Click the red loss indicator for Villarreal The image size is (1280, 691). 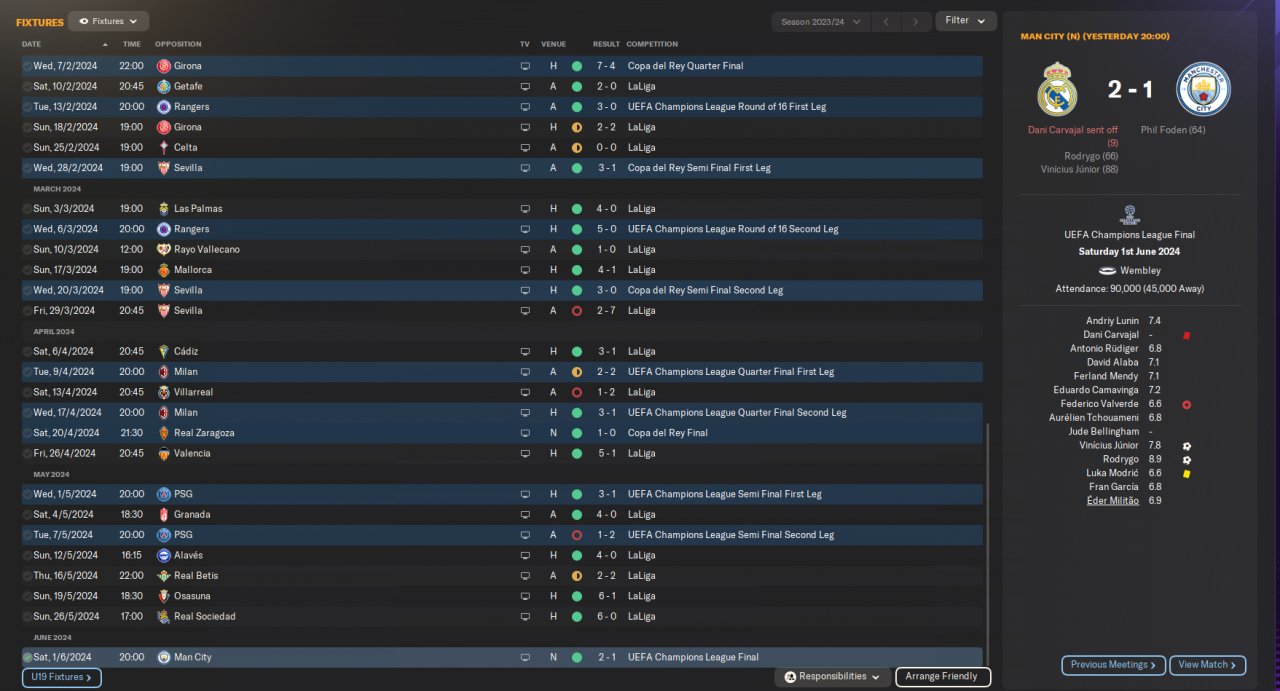577,392
